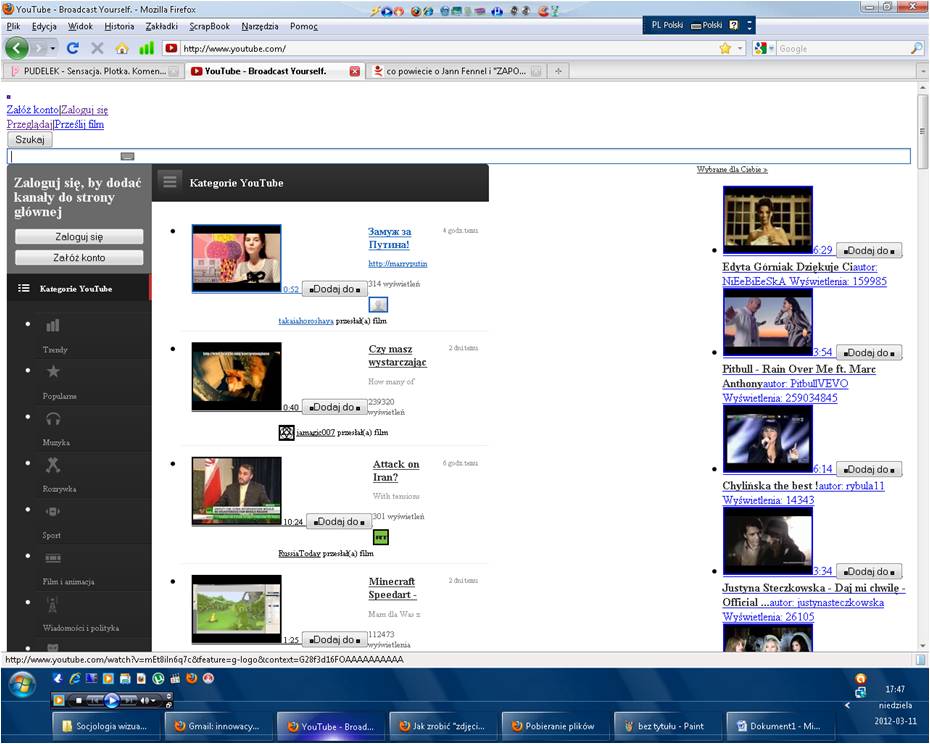The height and width of the screenshot is (744, 930).
Task: Click the Sport category icon
Action: coord(53,511)
